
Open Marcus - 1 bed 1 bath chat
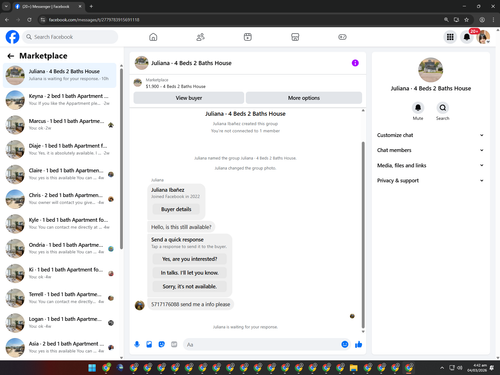(60, 125)
